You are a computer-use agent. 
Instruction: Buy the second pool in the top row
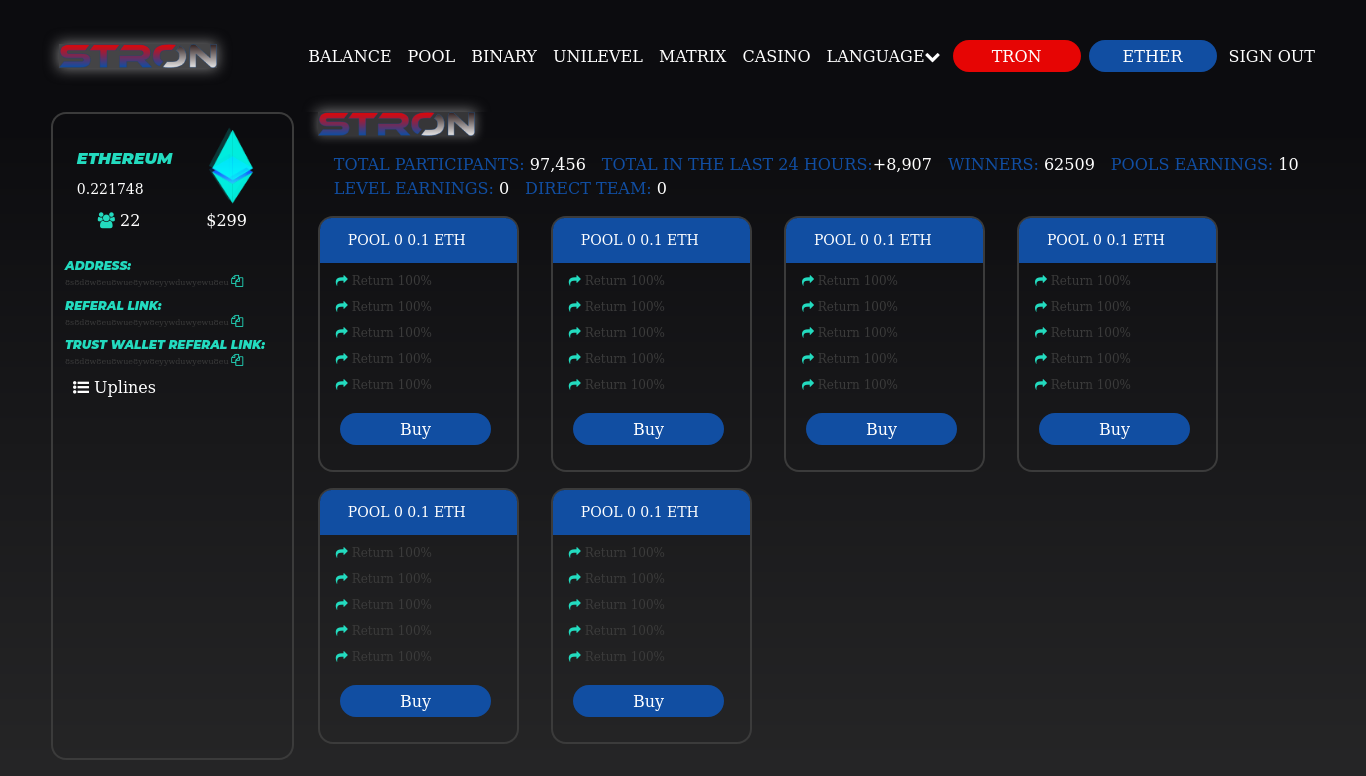pyautogui.click(x=648, y=429)
